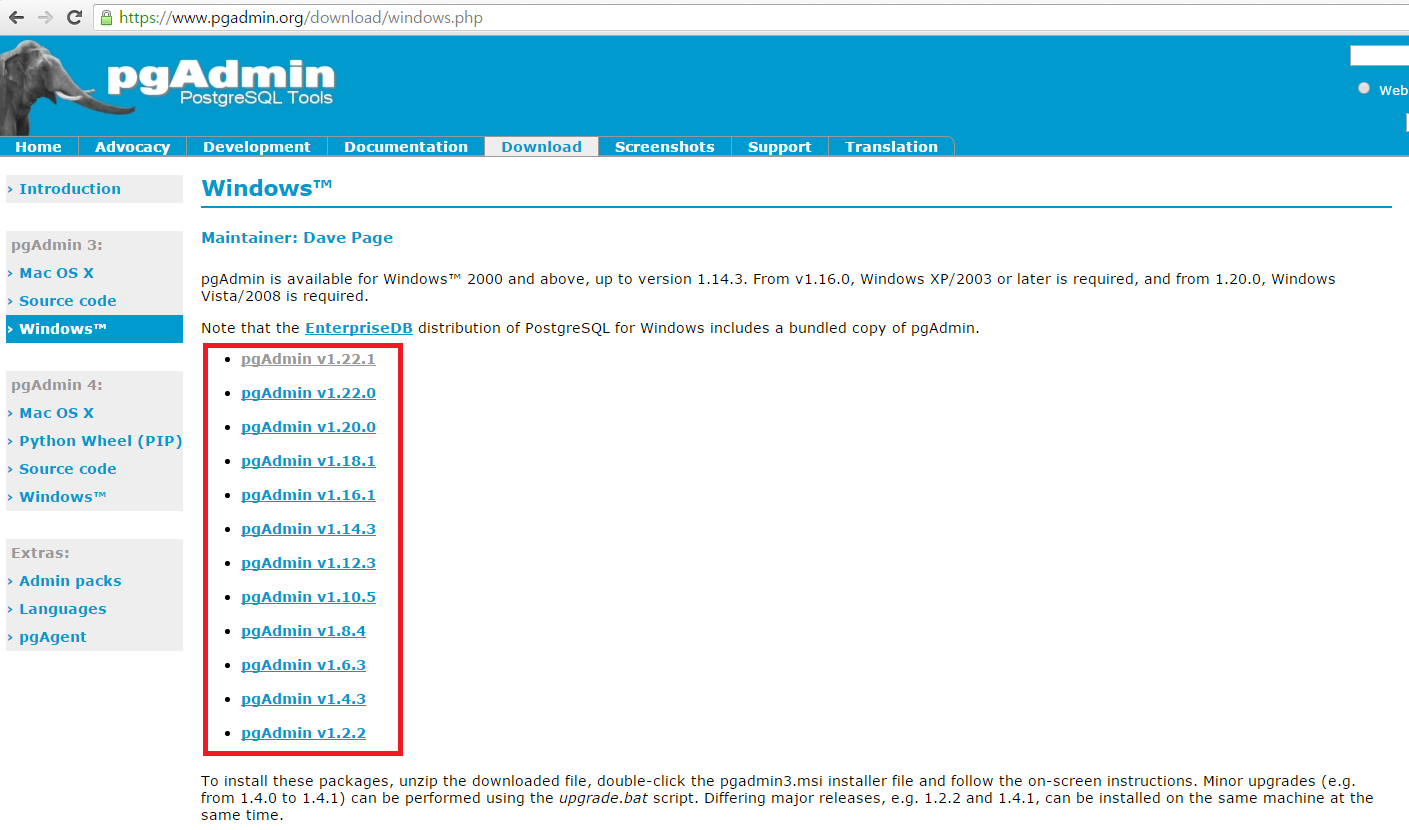Click the browser back arrow
Viewport: 1409px width, 830px height.
click(15, 17)
